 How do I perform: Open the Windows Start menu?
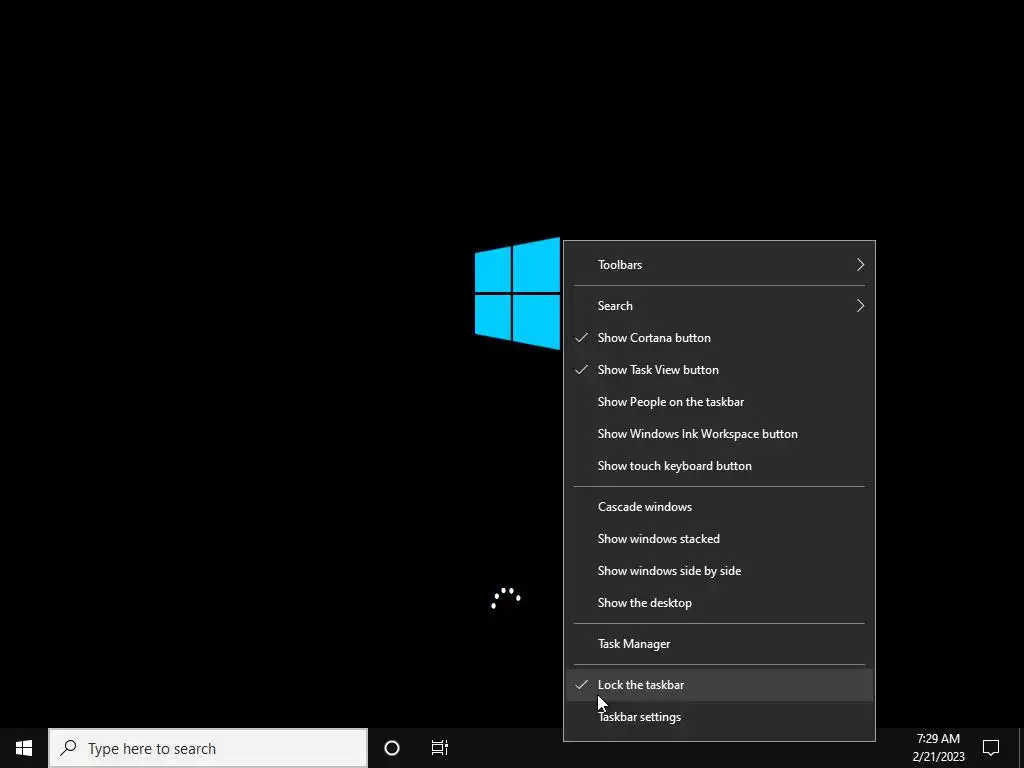[x=24, y=748]
